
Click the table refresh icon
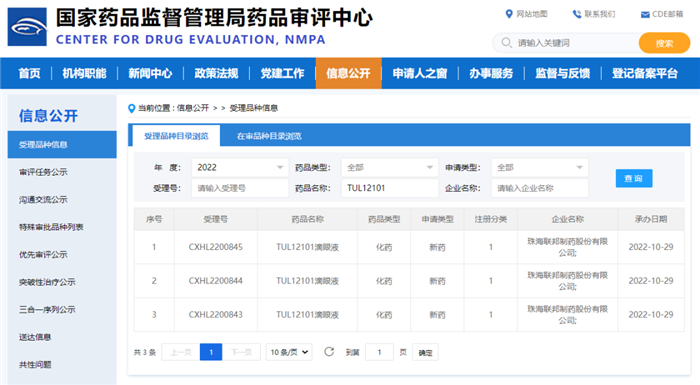pyautogui.click(x=329, y=352)
